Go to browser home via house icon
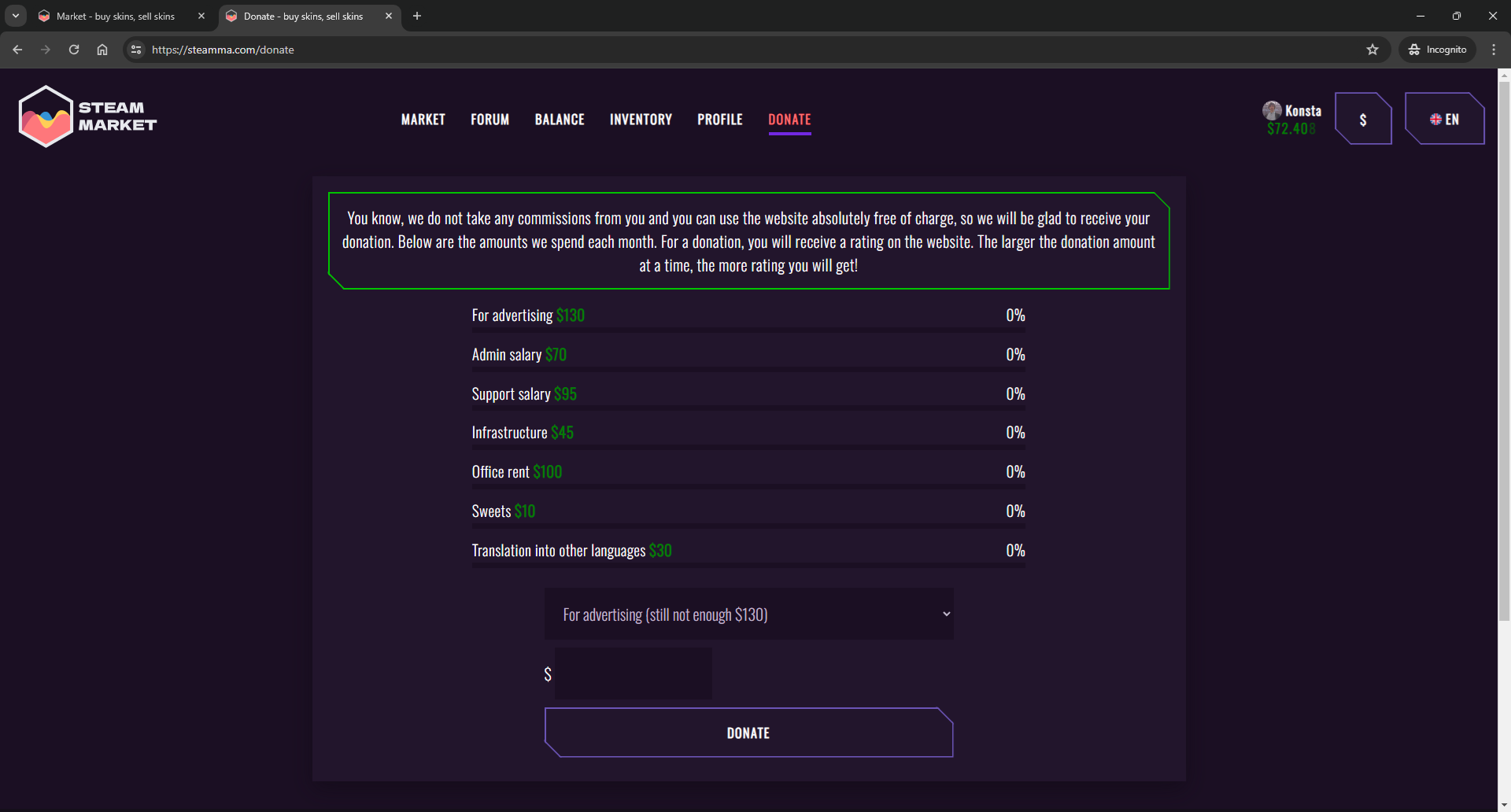The height and width of the screenshot is (812, 1511). (x=102, y=50)
